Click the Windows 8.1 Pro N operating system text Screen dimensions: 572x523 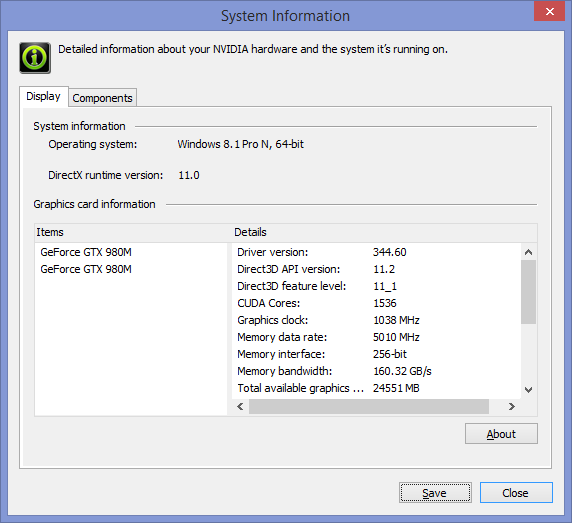coord(241,144)
